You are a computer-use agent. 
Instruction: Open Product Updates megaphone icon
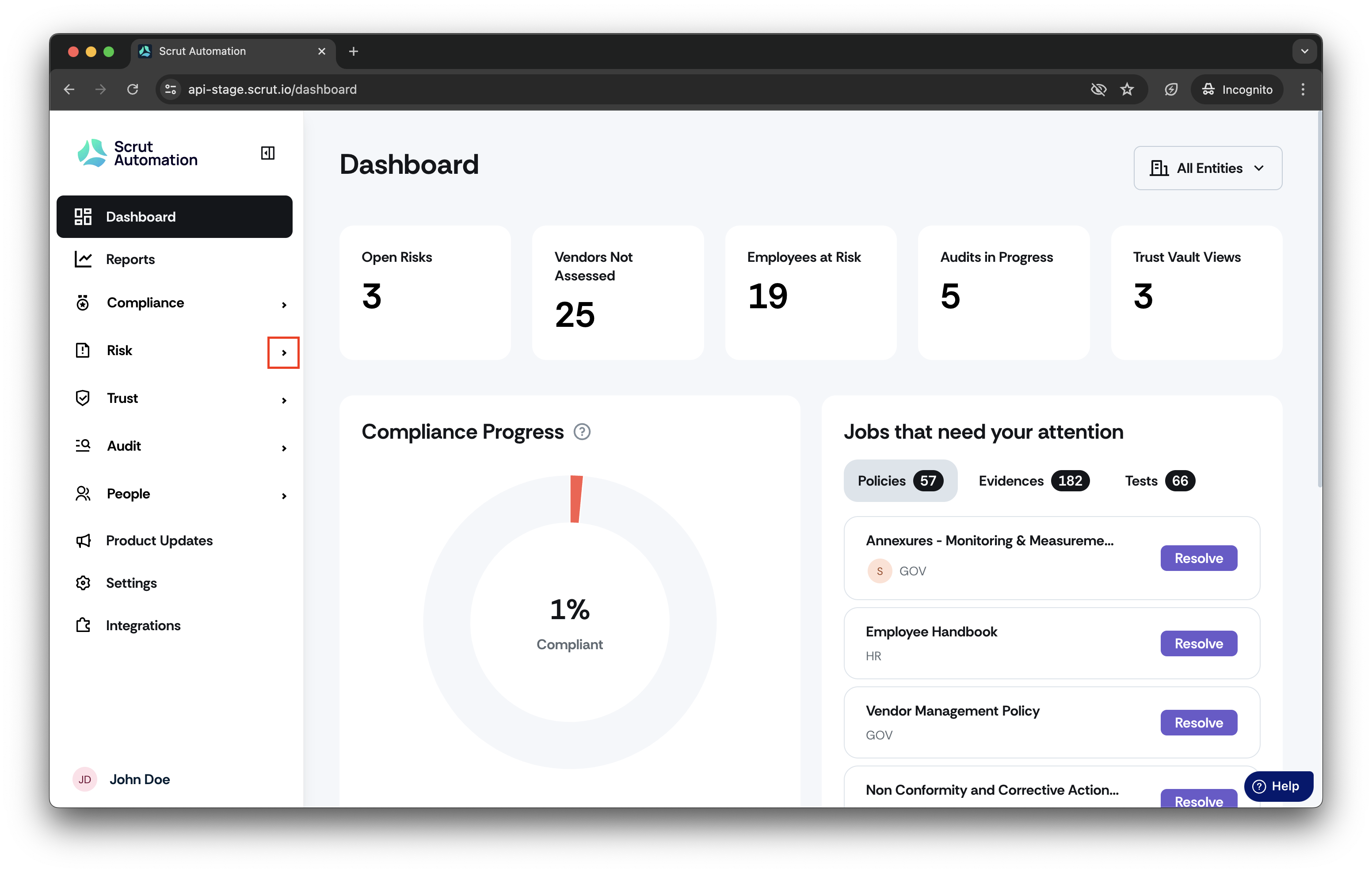coord(83,540)
